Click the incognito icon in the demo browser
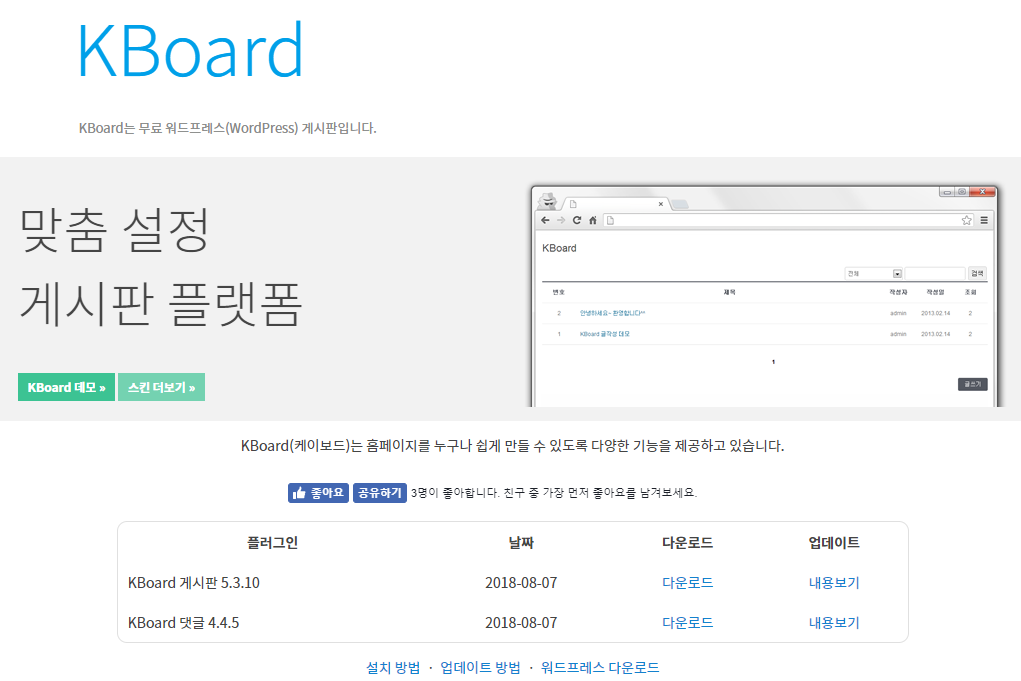The width and height of the screenshot is (1021, 681). click(547, 199)
